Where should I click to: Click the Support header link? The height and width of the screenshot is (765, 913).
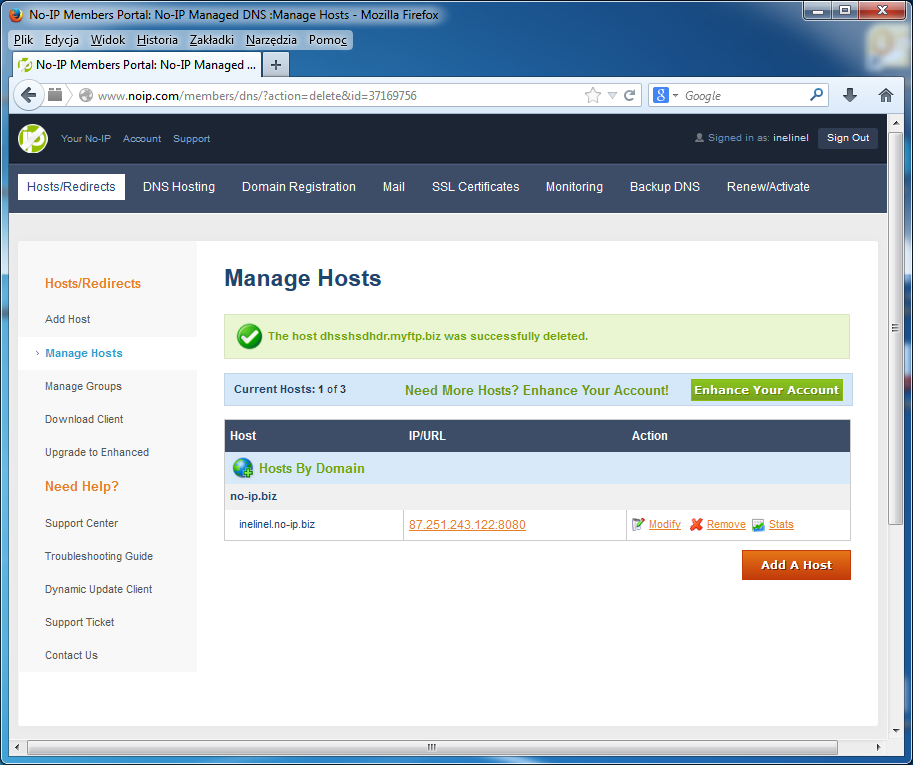tap(192, 139)
